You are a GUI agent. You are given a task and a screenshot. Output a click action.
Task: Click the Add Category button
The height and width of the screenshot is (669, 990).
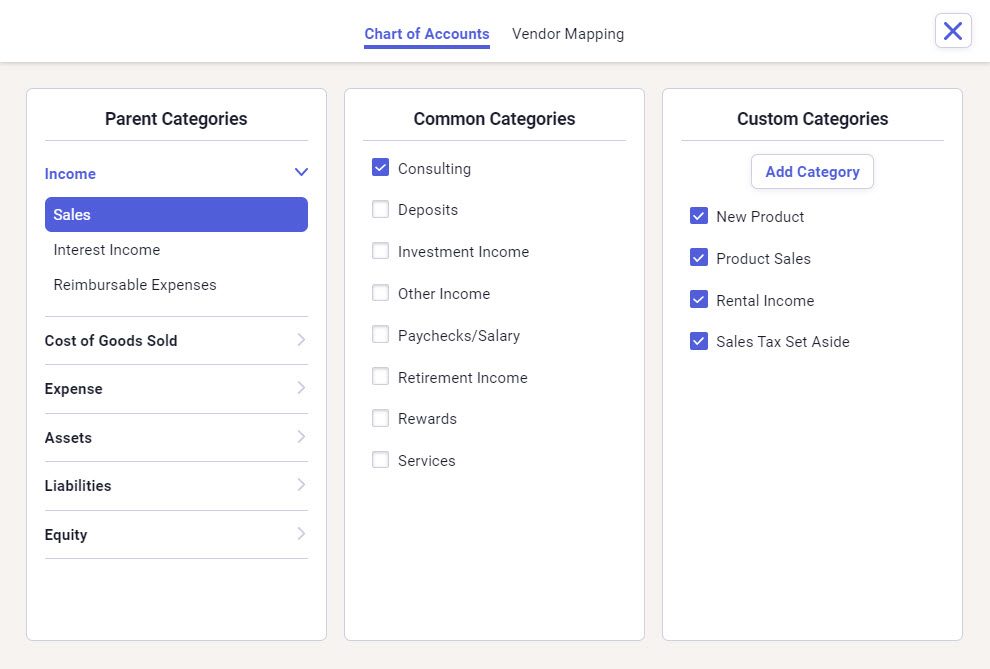point(812,172)
